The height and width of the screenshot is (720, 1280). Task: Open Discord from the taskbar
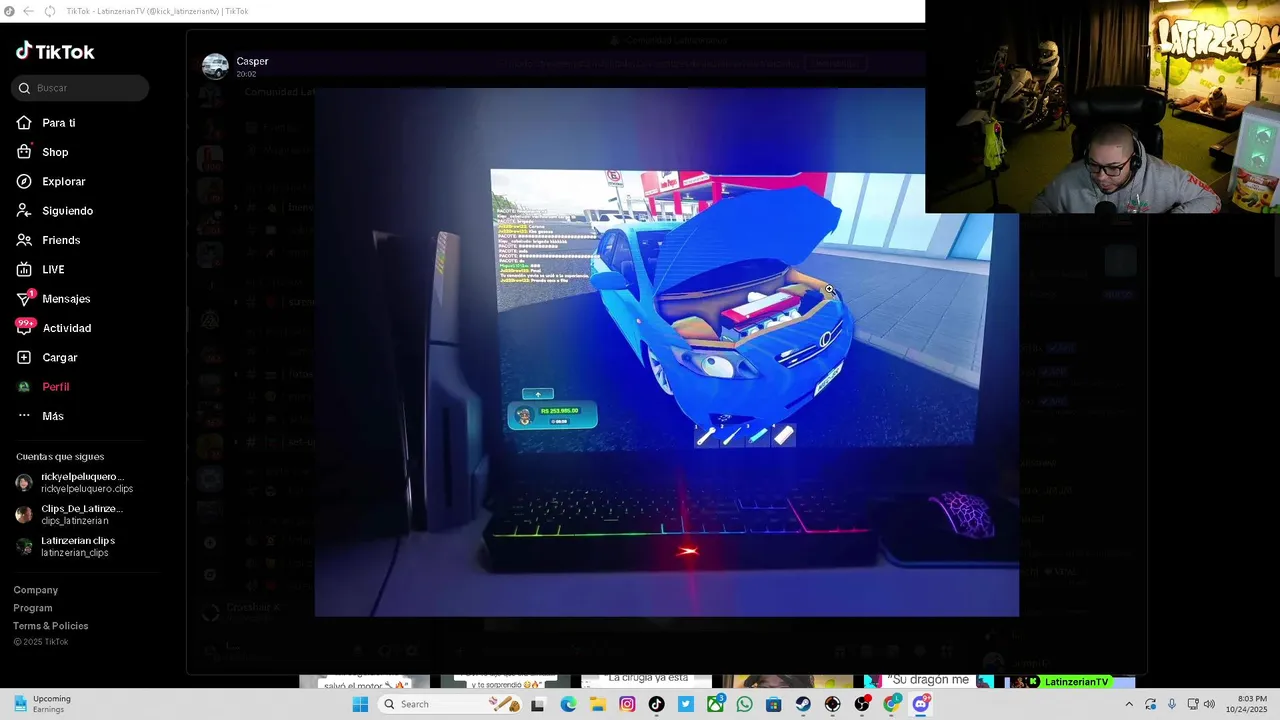pyautogui.click(x=921, y=704)
